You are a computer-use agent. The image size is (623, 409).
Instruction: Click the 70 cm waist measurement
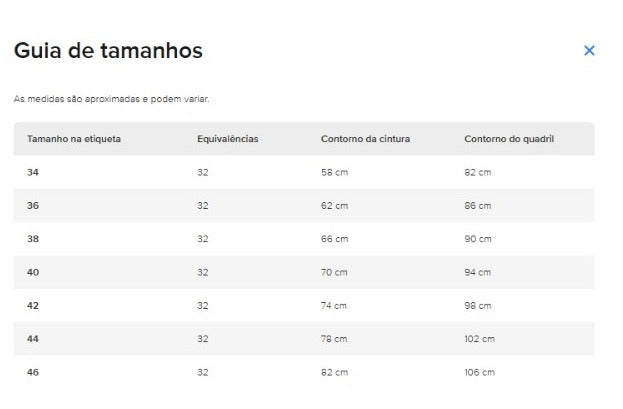point(334,272)
